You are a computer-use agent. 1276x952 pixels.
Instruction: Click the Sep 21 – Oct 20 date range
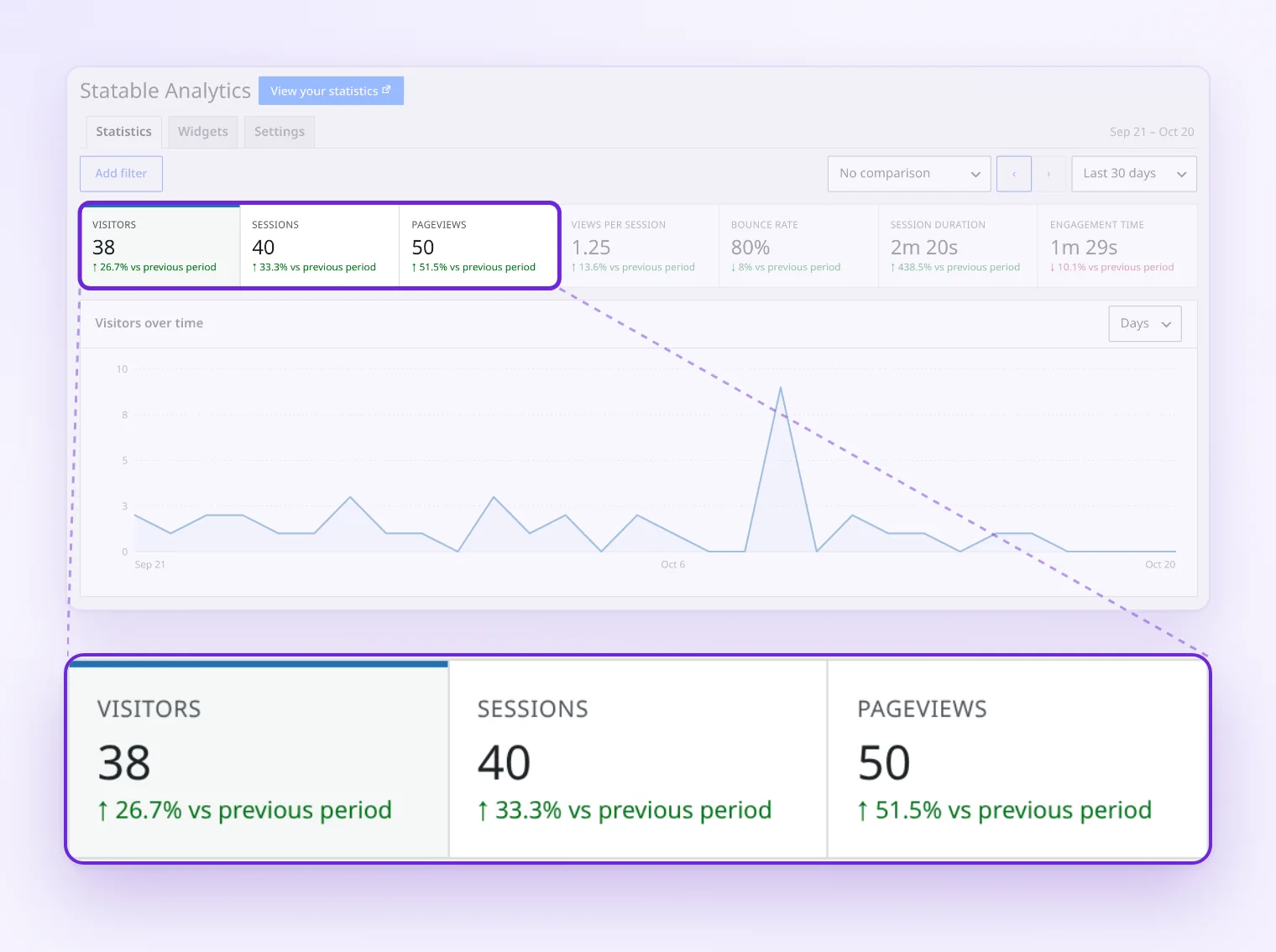[x=1152, y=132]
